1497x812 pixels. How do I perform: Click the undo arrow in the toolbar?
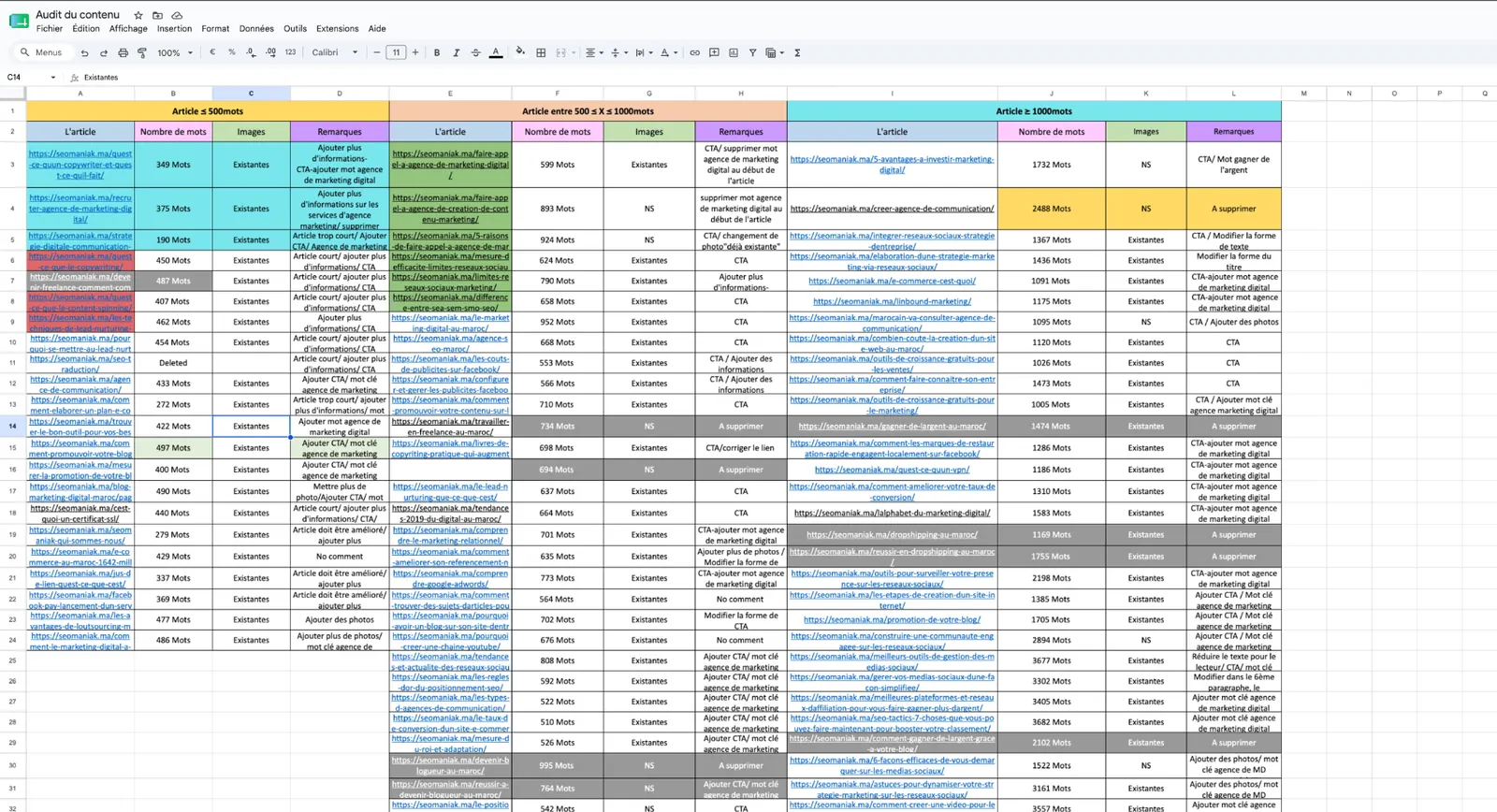[x=84, y=53]
